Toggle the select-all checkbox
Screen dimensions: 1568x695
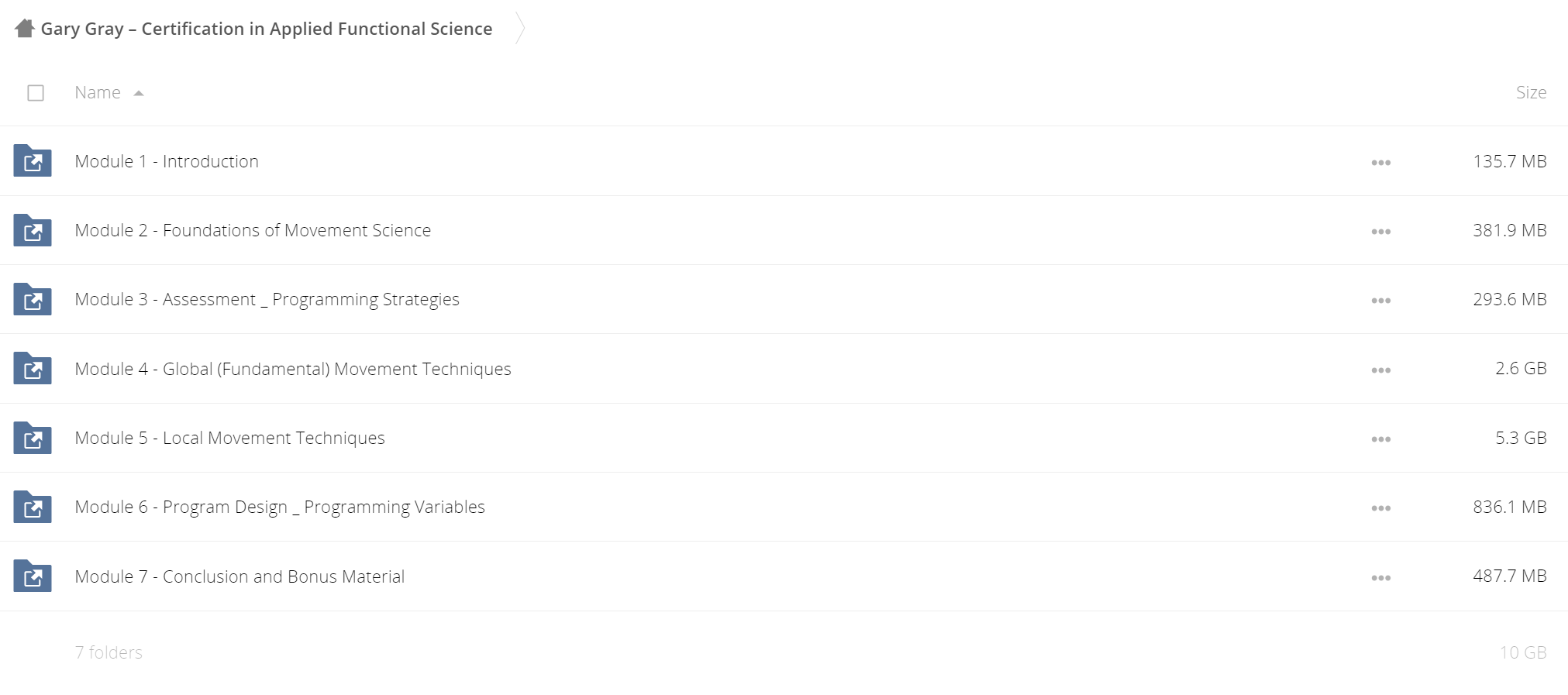pos(36,93)
